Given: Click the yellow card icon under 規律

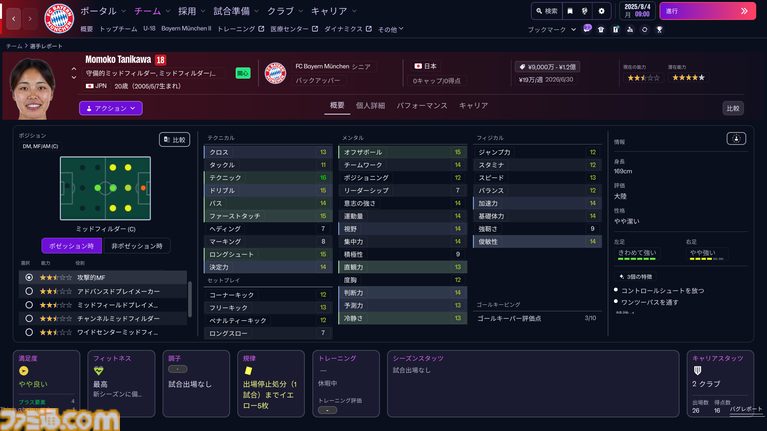Looking at the screenshot, I should pyautogui.click(x=247, y=370).
